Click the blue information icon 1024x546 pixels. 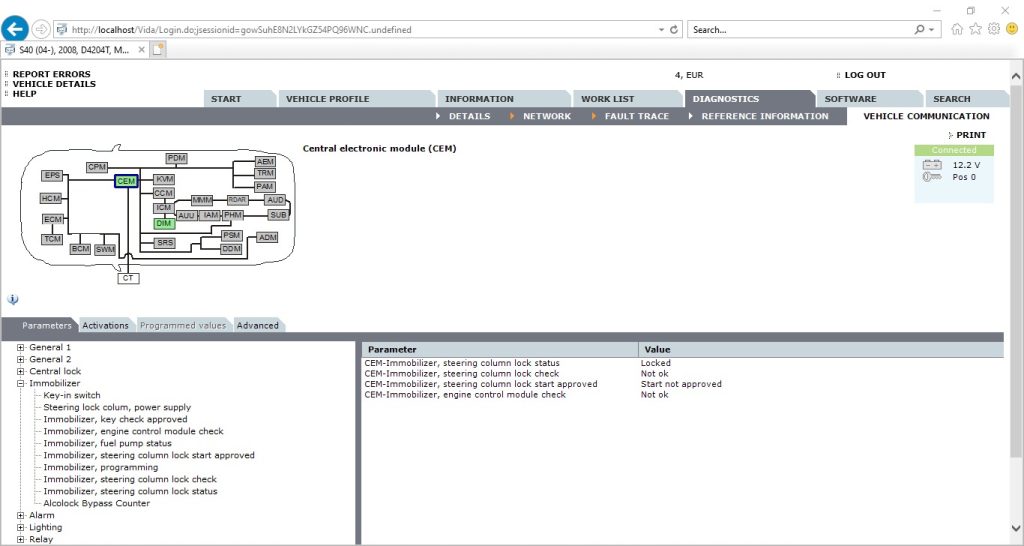pyautogui.click(x=12, y=299)
